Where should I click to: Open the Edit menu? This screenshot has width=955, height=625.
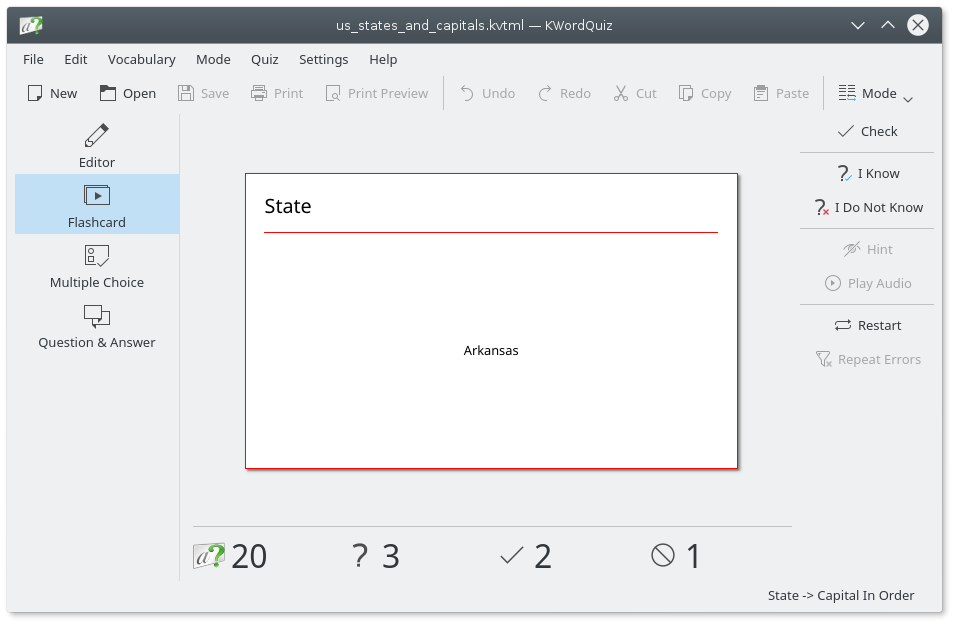[x=76, y=59]
